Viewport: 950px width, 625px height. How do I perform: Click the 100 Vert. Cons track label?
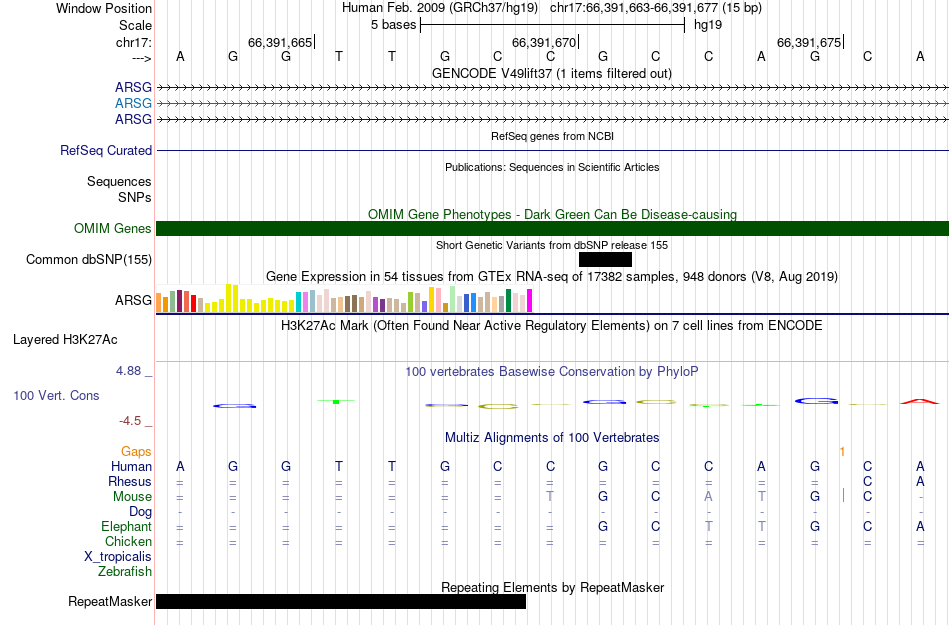(x=56, y=395)
